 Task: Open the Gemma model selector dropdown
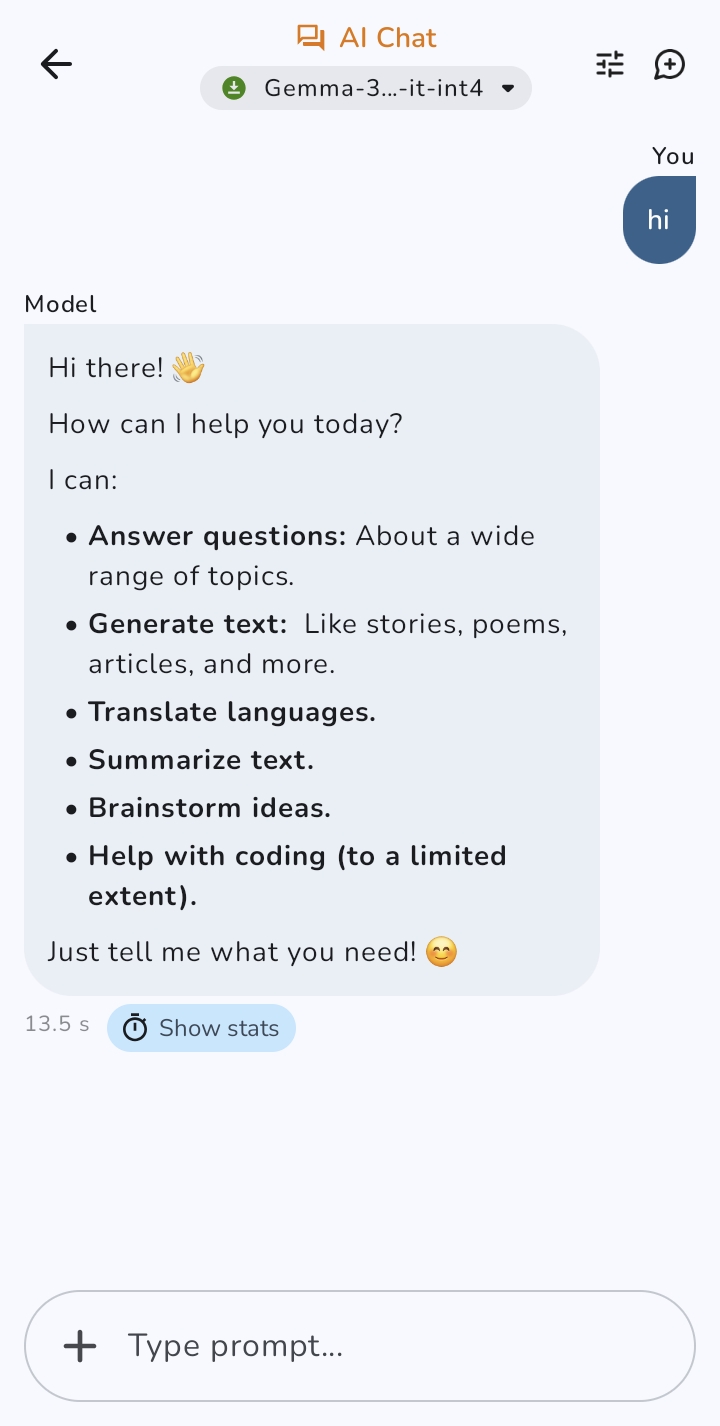366,88
